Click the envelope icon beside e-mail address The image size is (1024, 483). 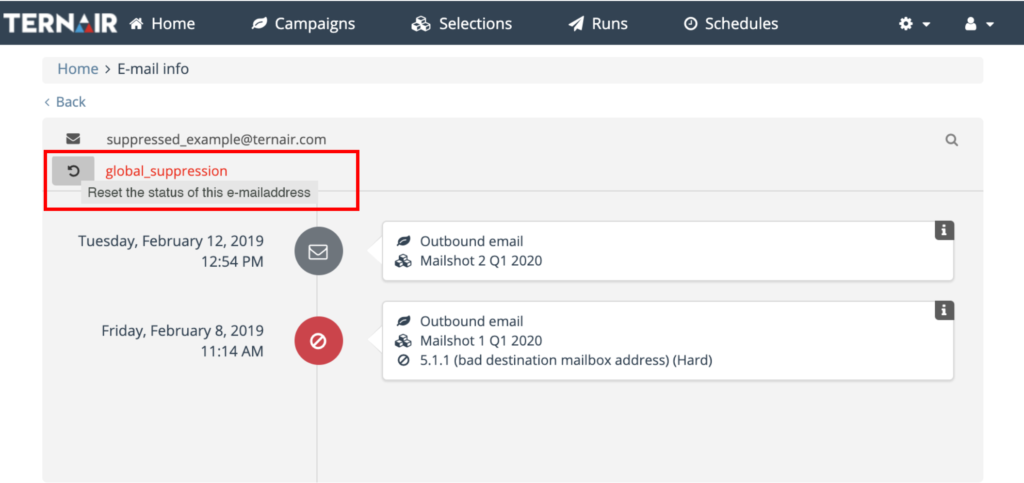pyautogui.click(x=73, y=139)
